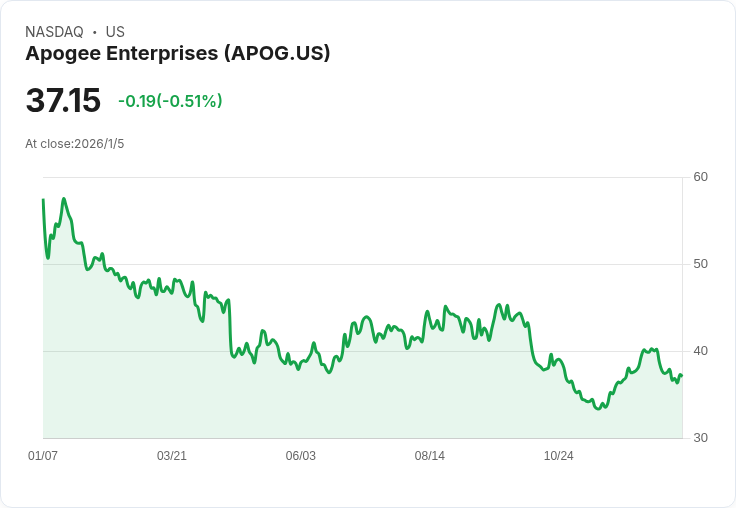Screen dimensions: 736x508
Task: Select the 10/24 date on x-axis
Action: (x=559, y=456)
